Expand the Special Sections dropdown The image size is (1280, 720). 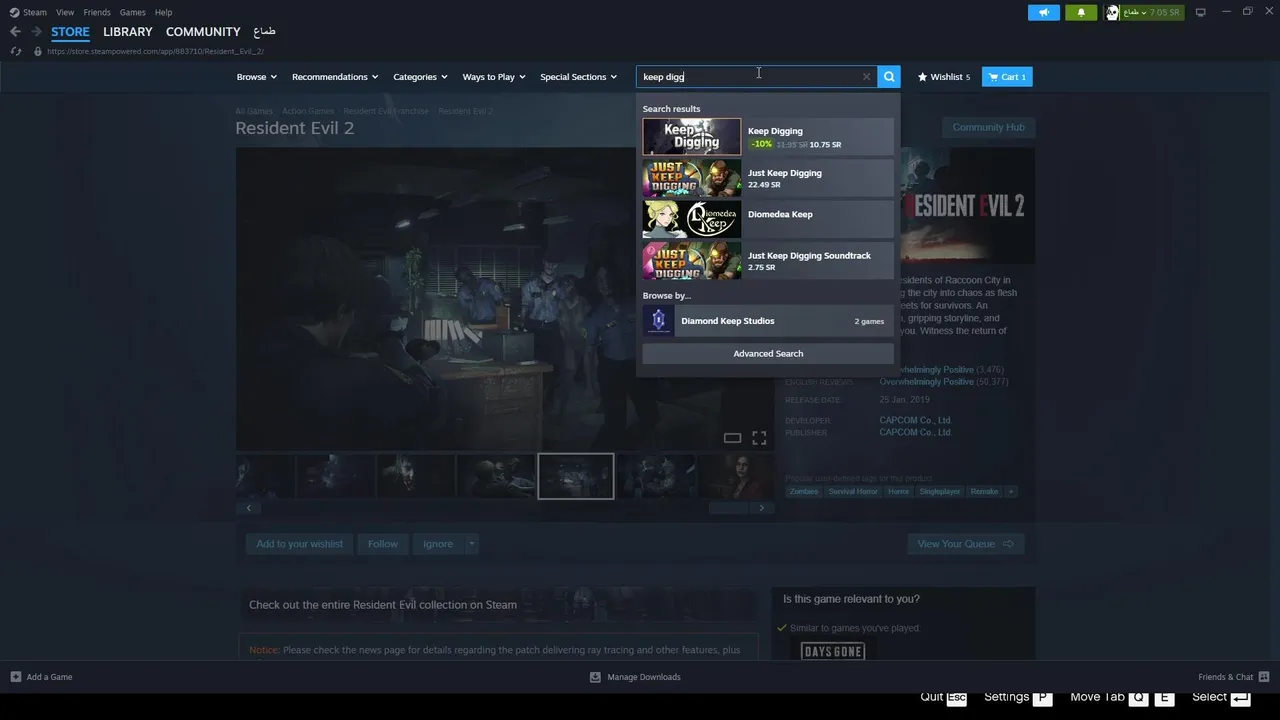point(578,77)
